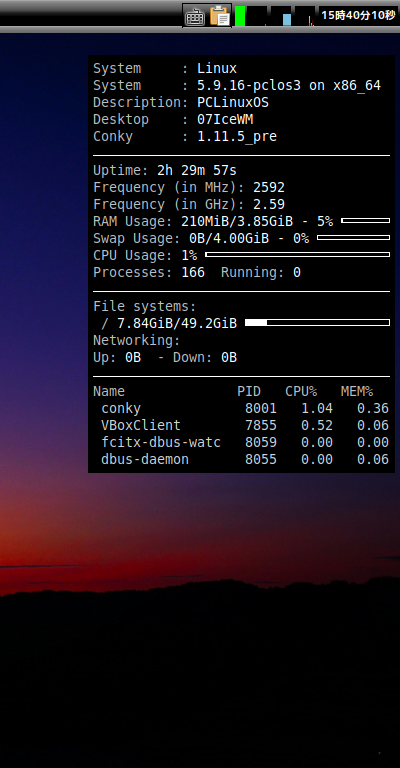This screenshot has height=768, width=400.
Task: Click PID 8001 in the process list
Action: [261, 408]
